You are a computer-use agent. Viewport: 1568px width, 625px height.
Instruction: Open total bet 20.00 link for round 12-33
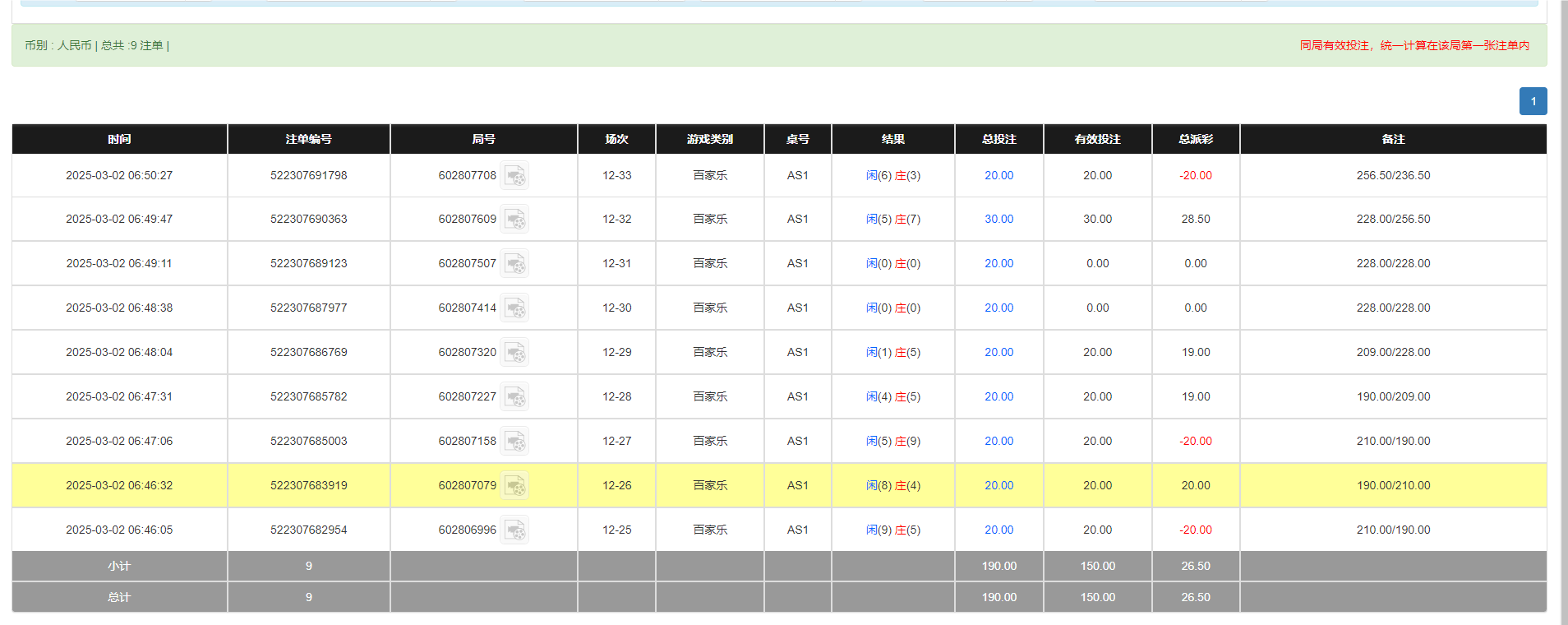[x=998, y=176]
